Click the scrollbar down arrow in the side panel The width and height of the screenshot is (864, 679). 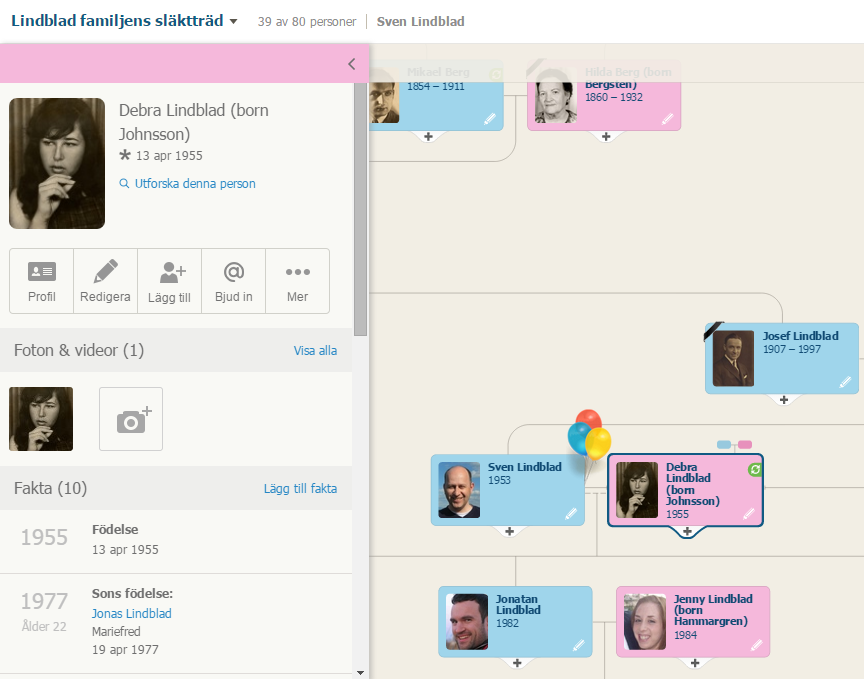point(360,673)
